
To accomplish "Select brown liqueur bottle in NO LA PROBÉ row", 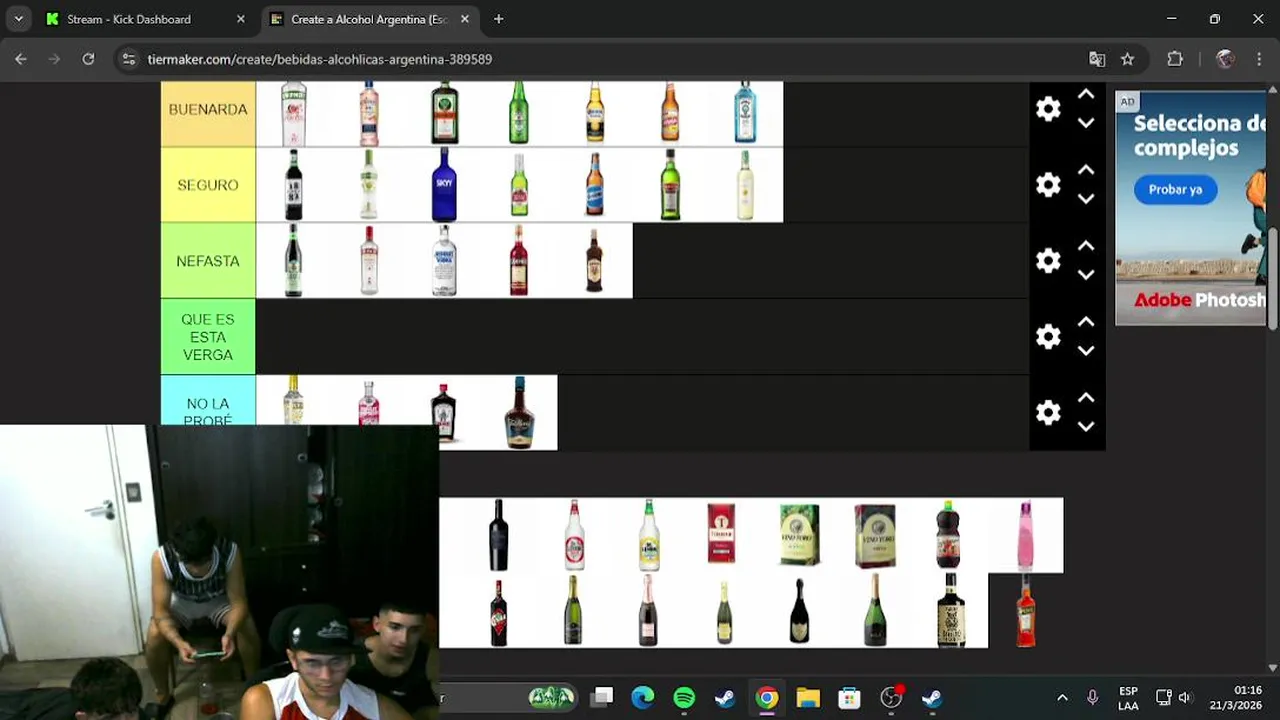I will click(x=519, y=412).
